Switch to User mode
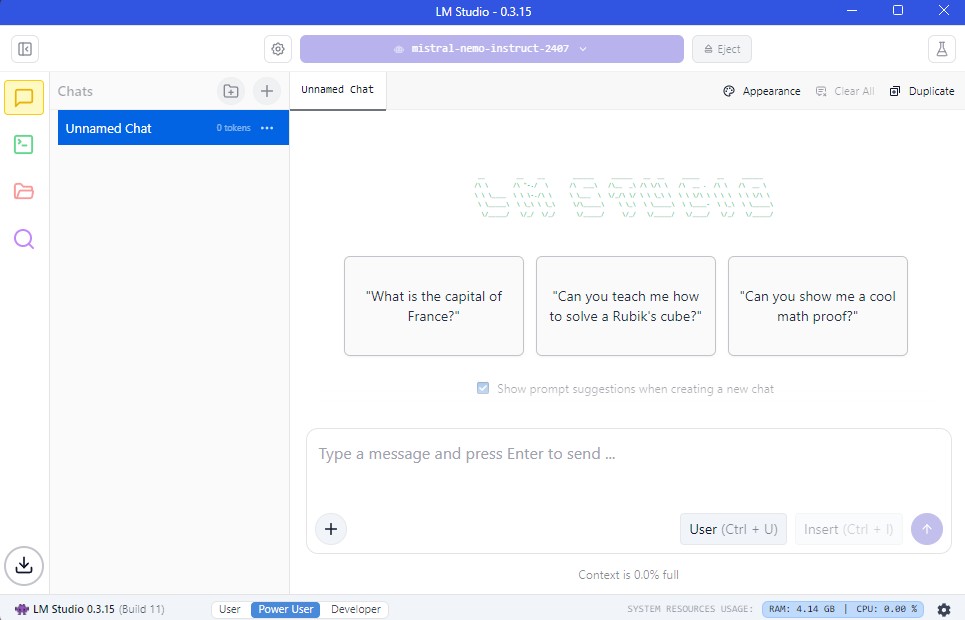 230,609
